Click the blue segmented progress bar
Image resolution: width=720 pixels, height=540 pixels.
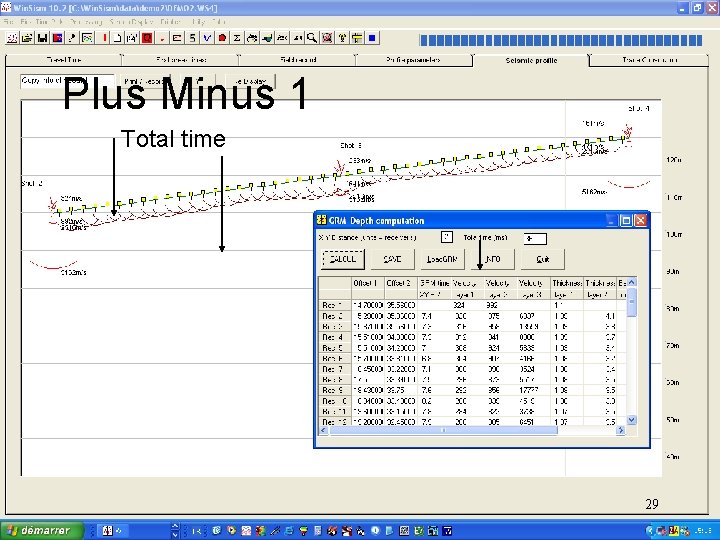[561, 40]
